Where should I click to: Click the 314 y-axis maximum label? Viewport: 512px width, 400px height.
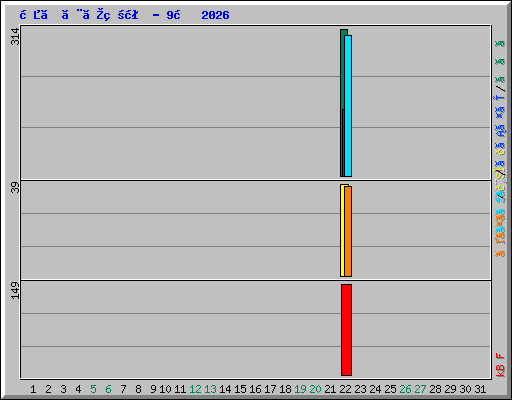(x=15, y=37)
